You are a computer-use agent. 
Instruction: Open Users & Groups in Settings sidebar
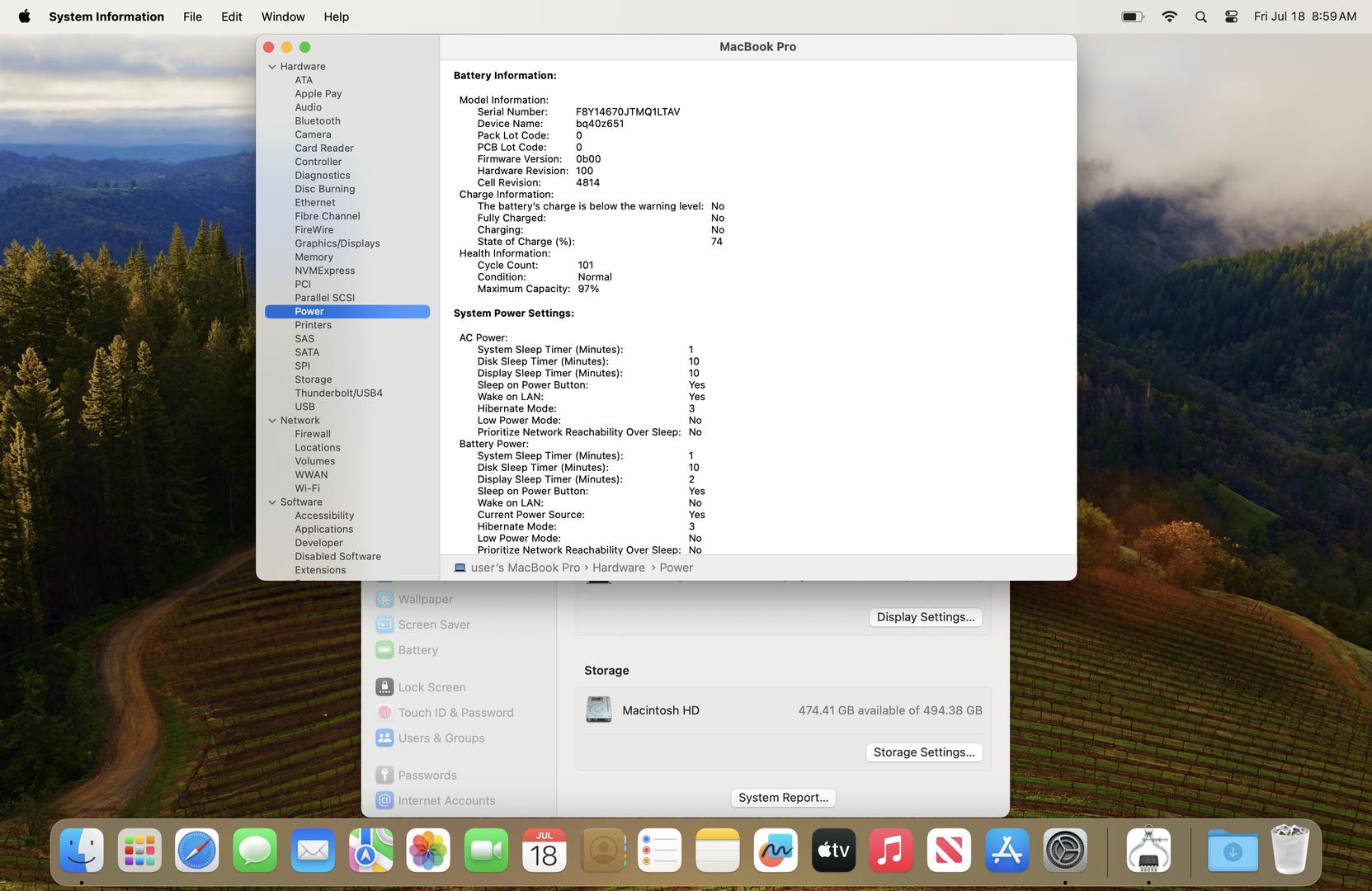430,738
